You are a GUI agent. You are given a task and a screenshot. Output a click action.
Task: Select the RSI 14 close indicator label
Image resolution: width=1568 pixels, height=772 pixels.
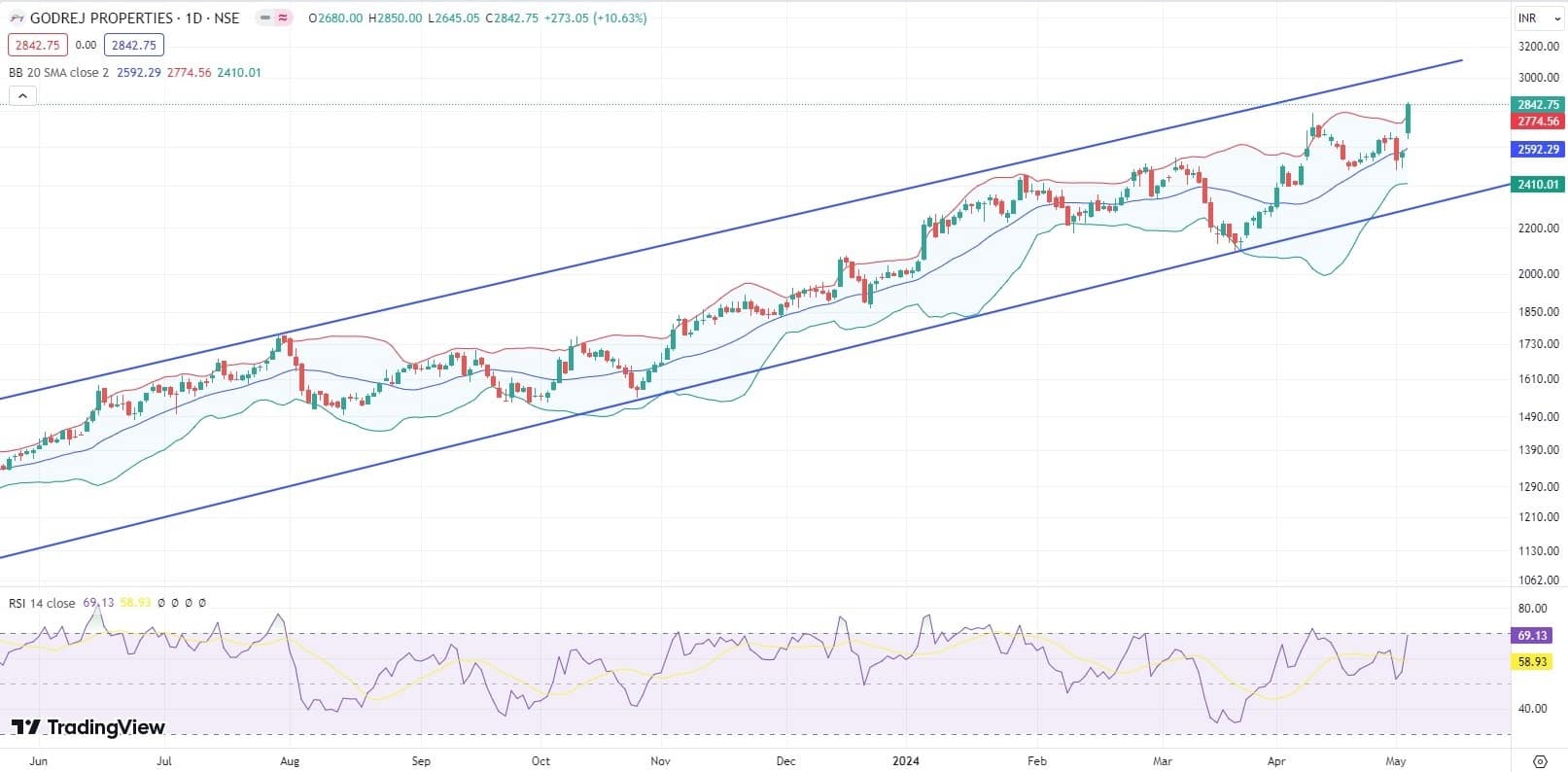[x=42, y=603]
